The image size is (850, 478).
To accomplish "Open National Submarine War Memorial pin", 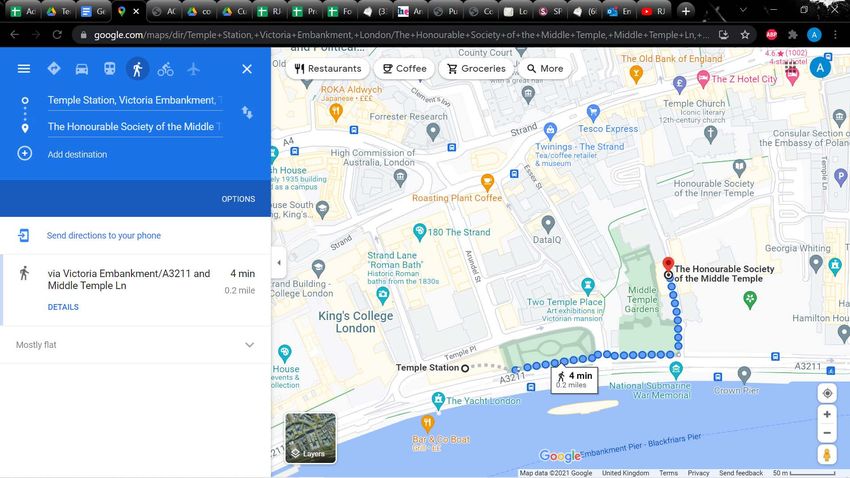I will pos(675,370).
